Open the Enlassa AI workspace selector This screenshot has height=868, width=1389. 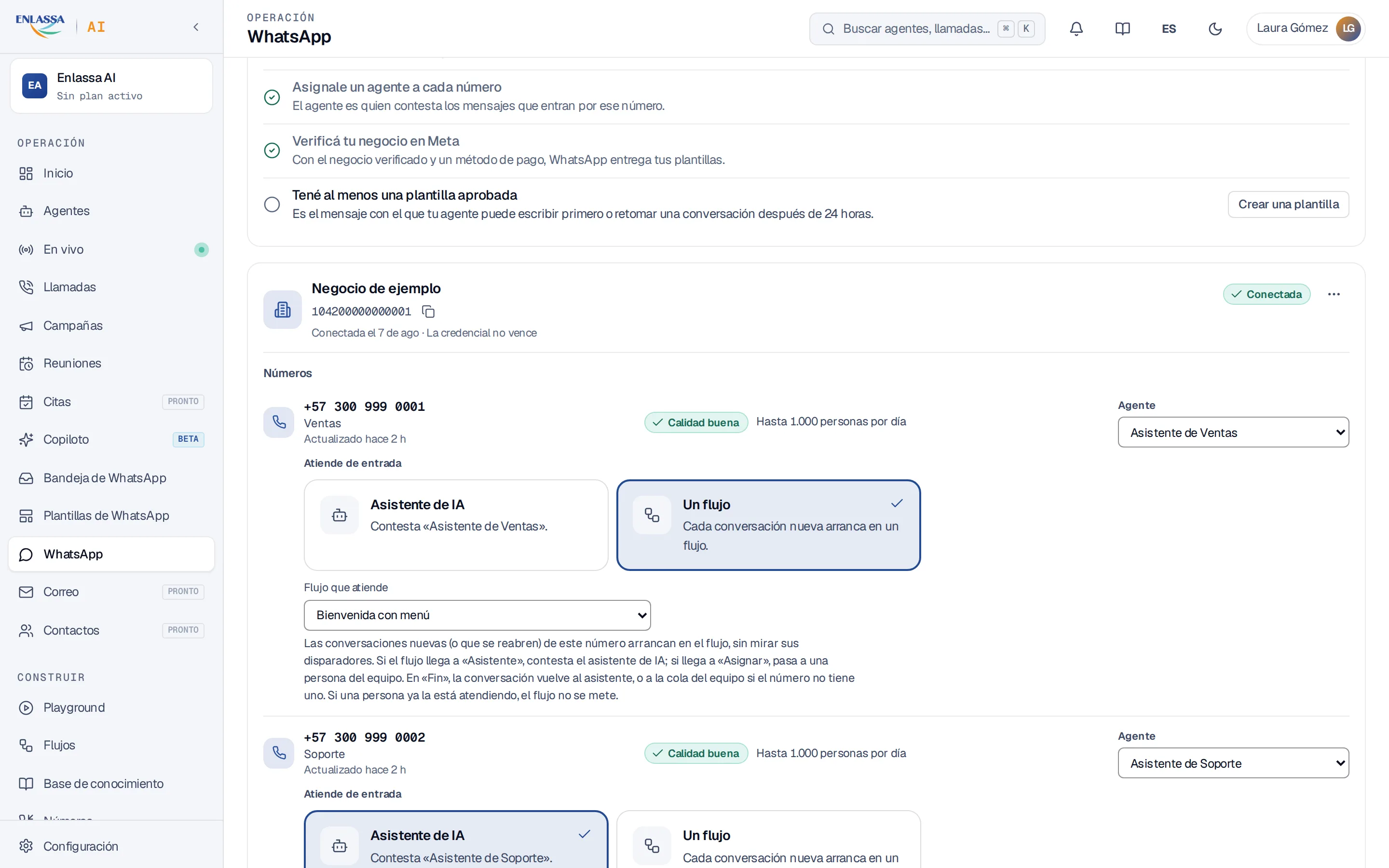tap(111, 85)
